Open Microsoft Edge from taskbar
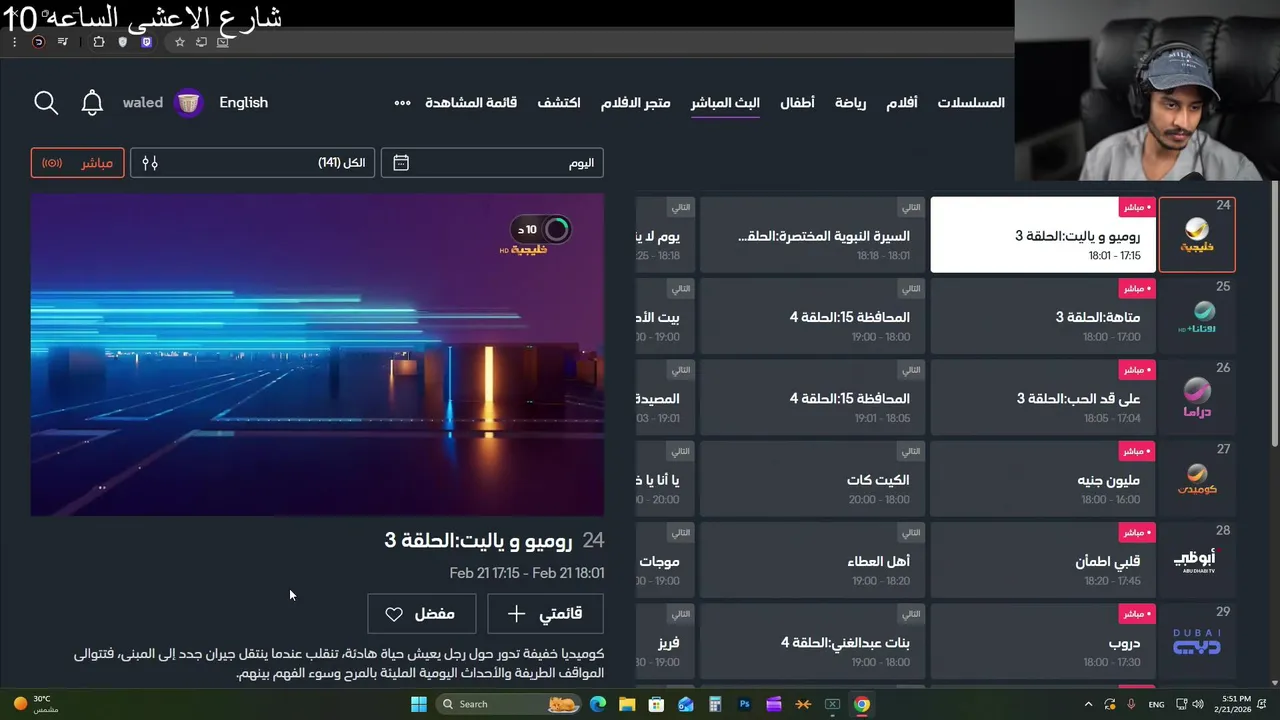Screen dimensions: 1280x720 [x=598, y=704]
